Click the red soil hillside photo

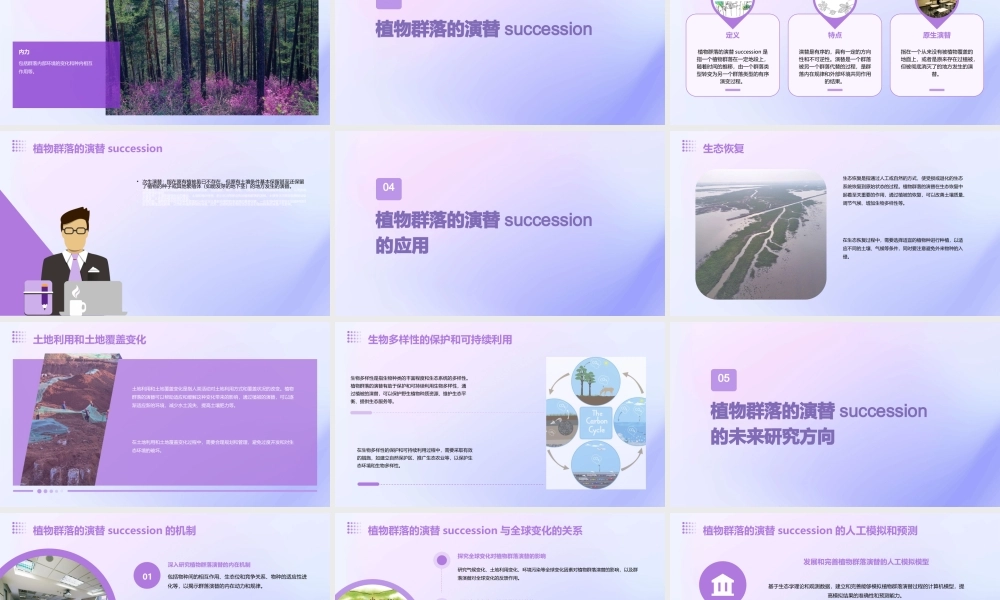click(70, 420)
